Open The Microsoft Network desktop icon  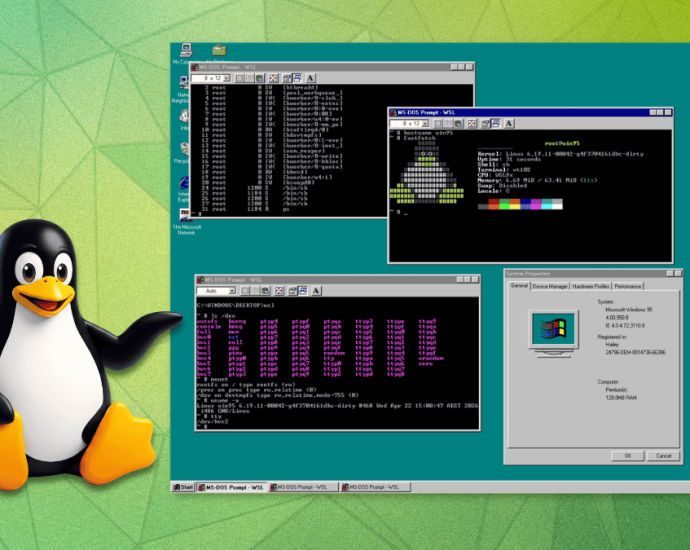186,222
